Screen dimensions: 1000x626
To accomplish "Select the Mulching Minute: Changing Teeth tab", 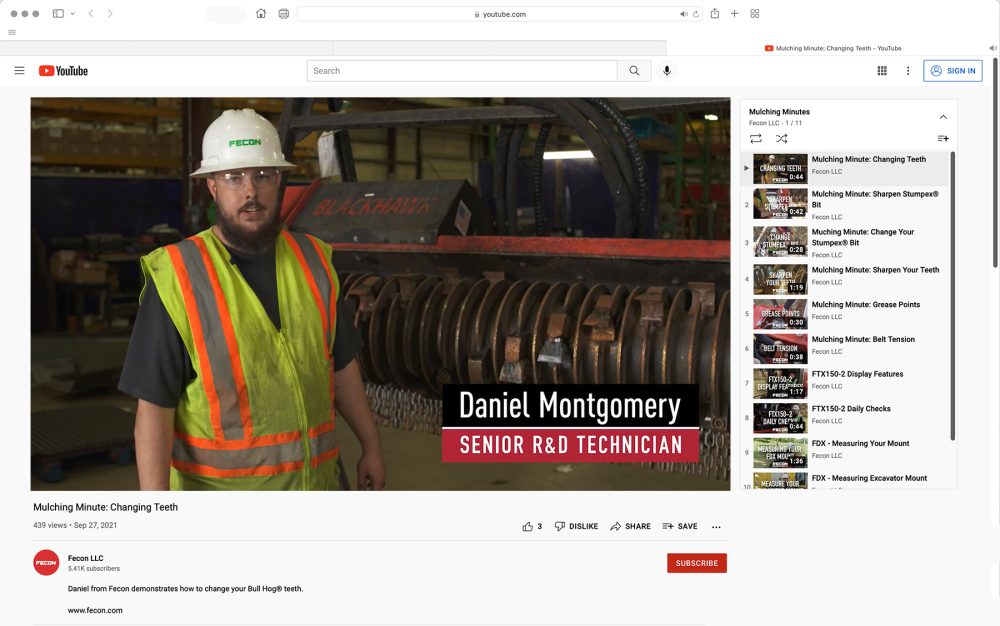I will click(833, 48).
